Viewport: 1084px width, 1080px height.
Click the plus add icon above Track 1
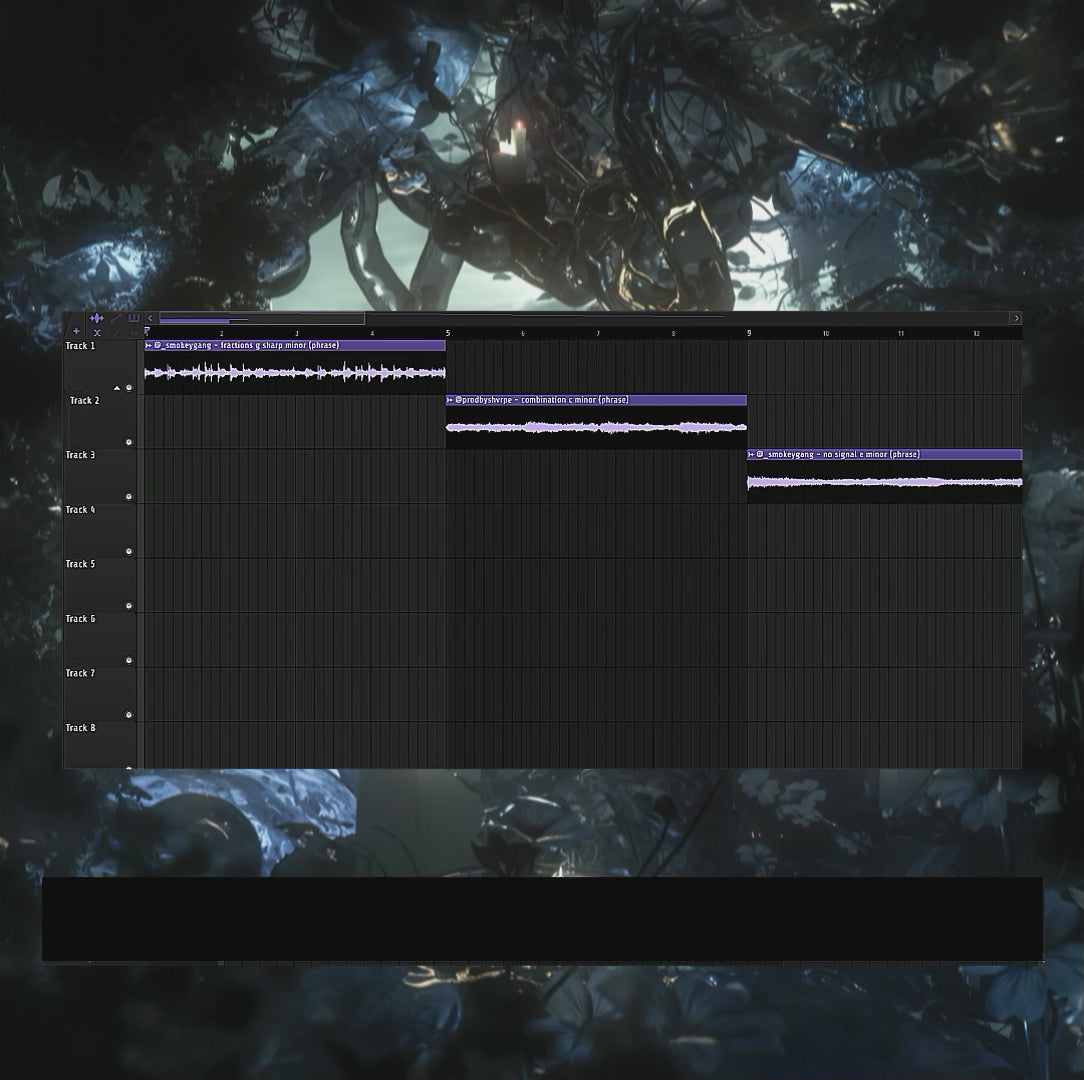tap(76, 332)
